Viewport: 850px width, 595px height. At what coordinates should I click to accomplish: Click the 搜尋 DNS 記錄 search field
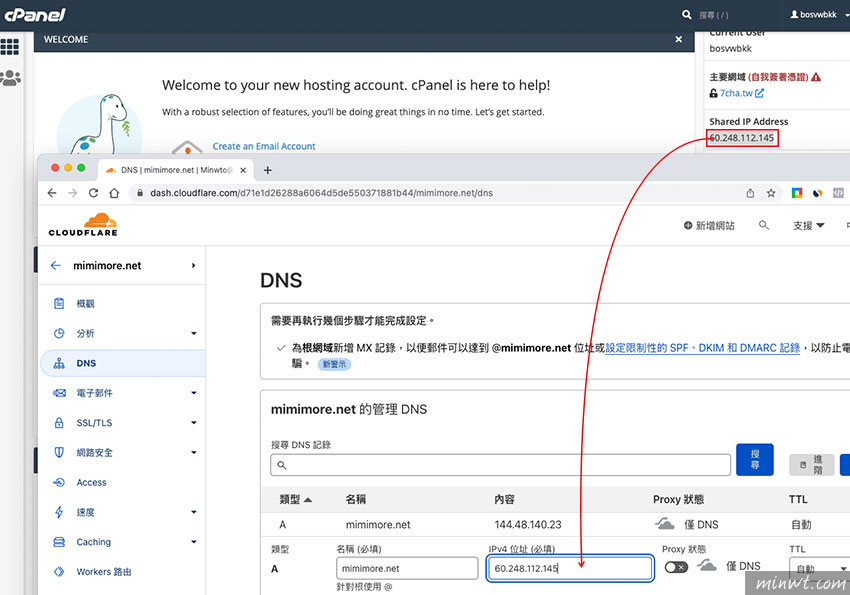500,465
